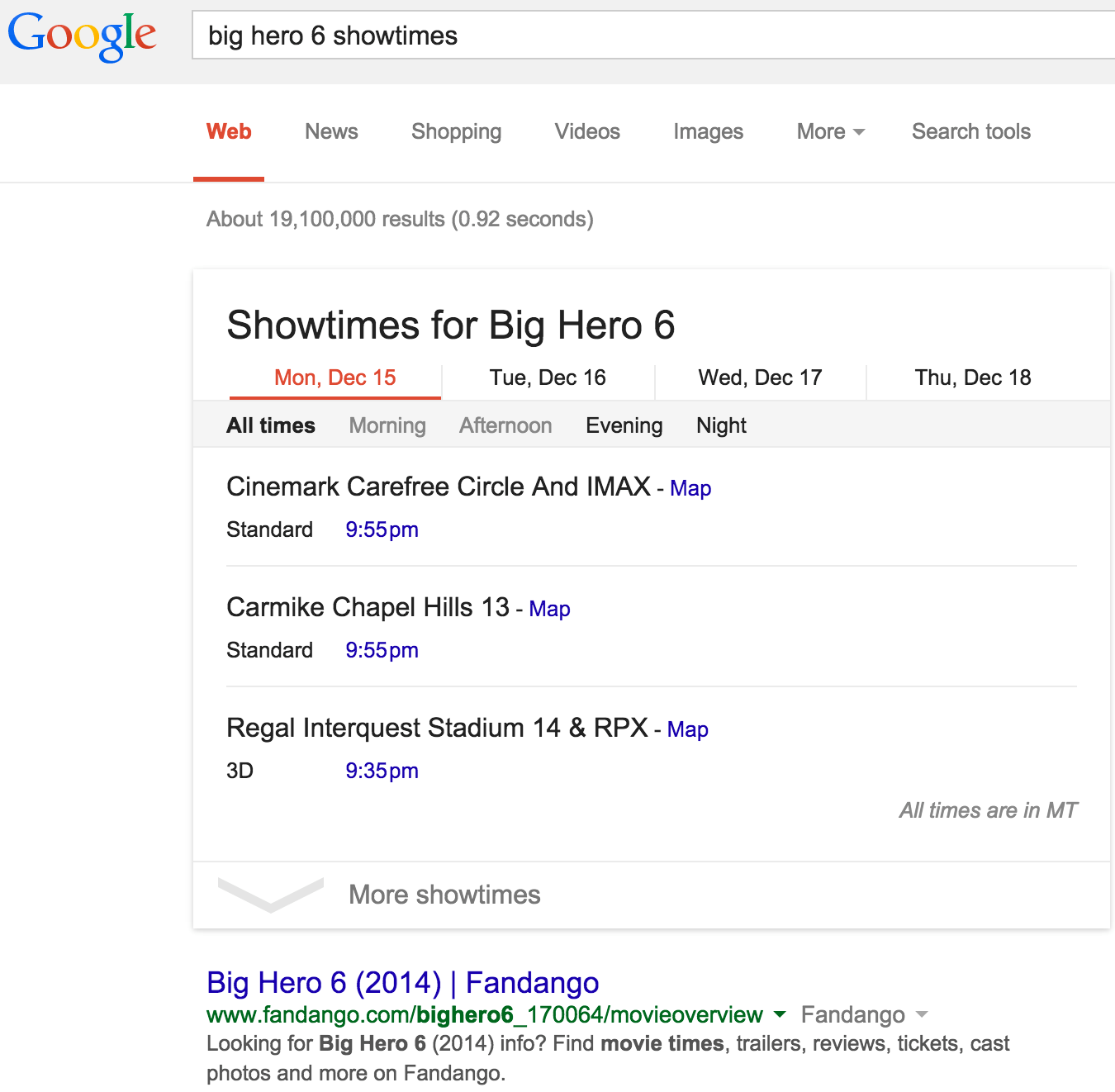Viewport: 1115px width, 1092px height.
Task: Select Thu, Dec 18 date tab
Action: tap(973, 377)
